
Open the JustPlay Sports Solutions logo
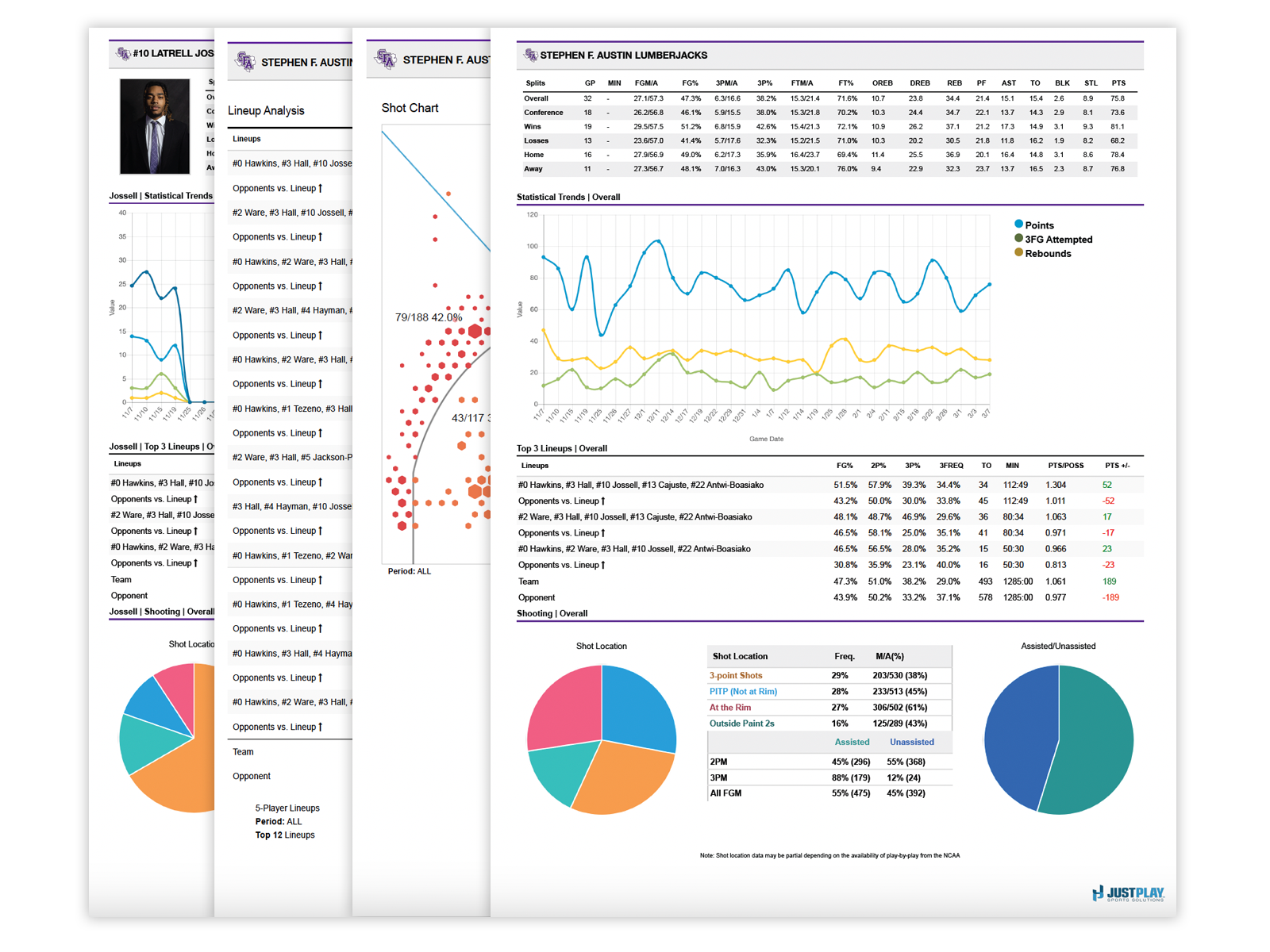[x=1128, y=893]
